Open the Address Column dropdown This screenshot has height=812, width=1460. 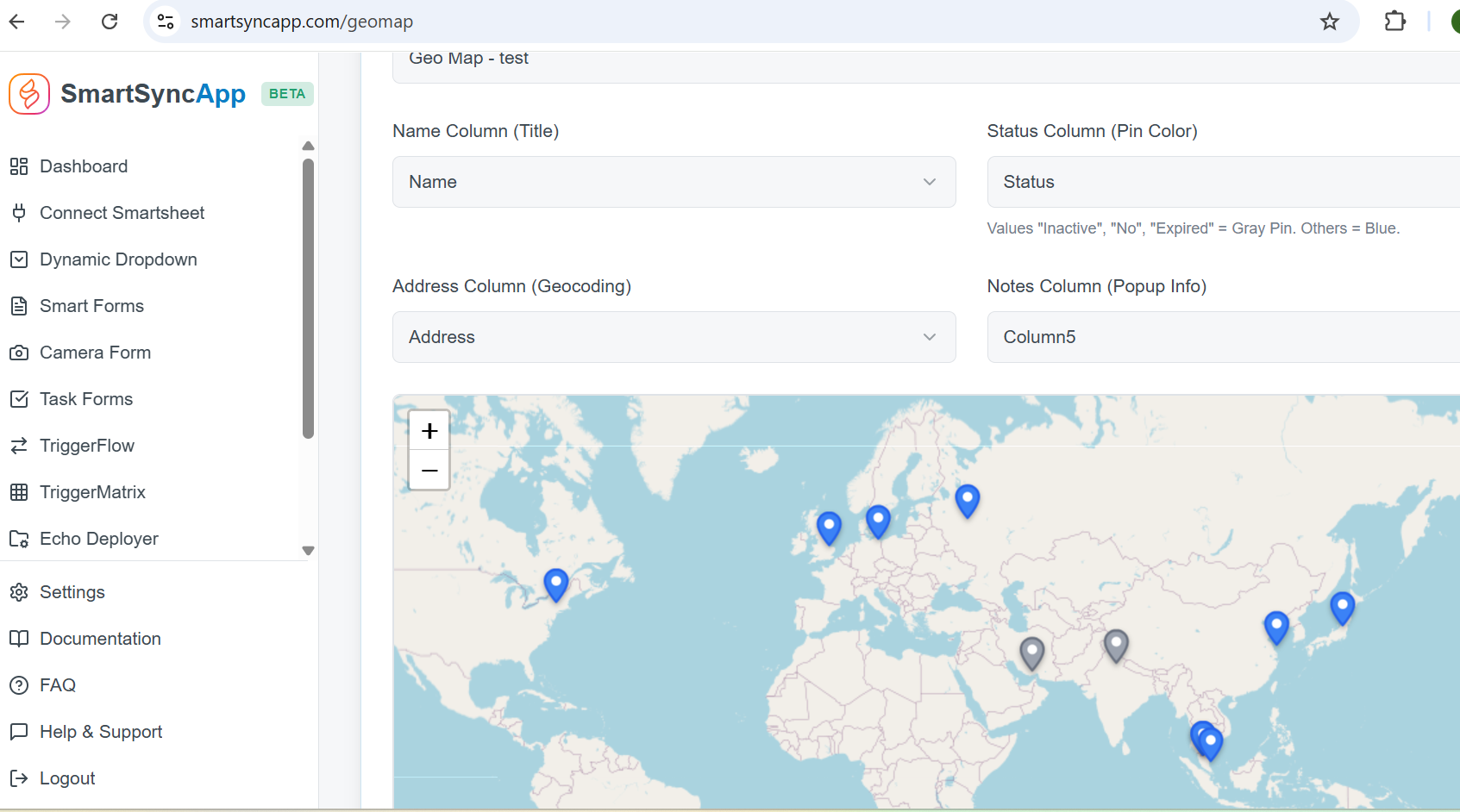(674, 337)
